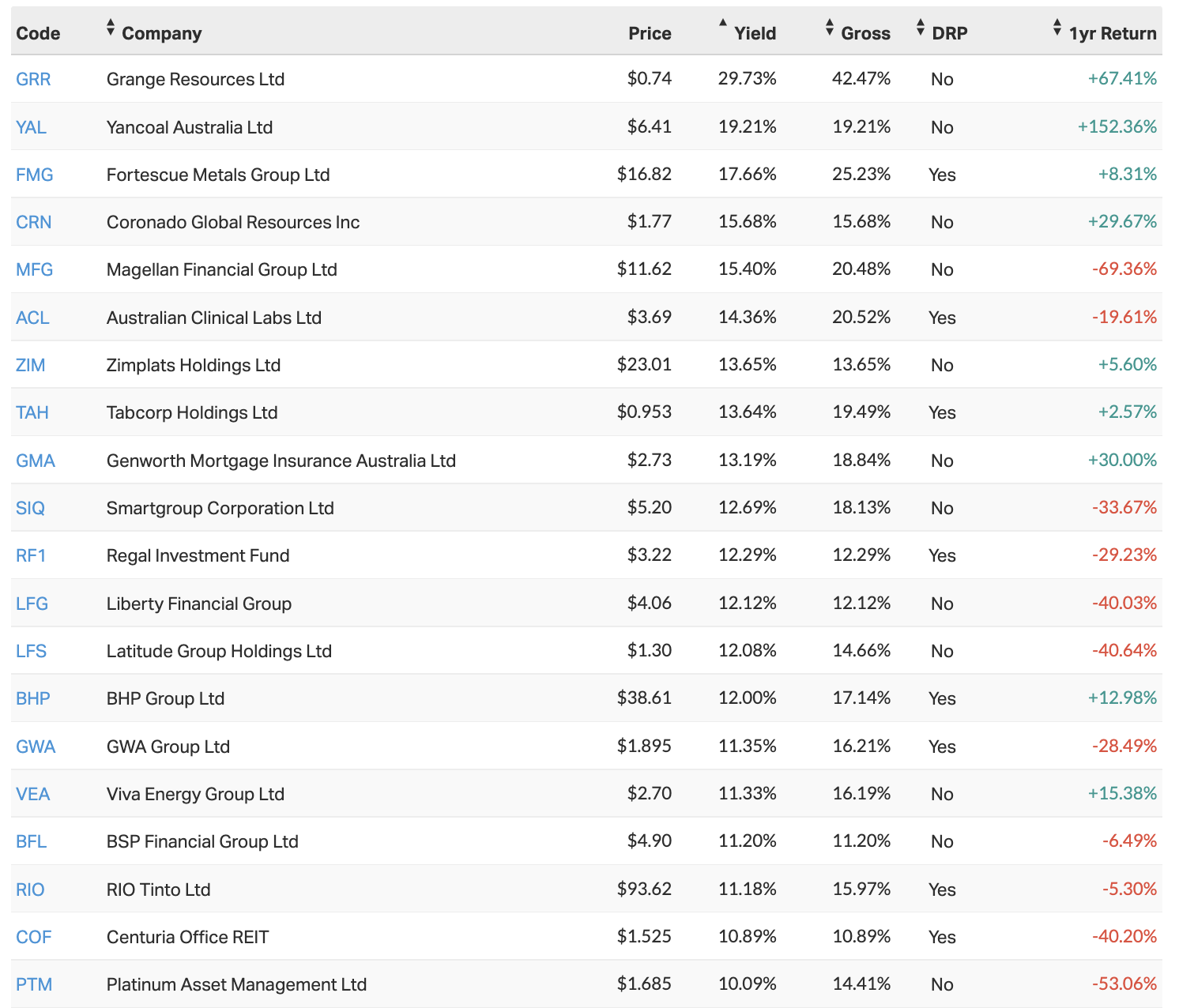Click the Gross column sort arrows icon
The image size is (1179, 1008).
pyautogui.click(x=829, y=28)
